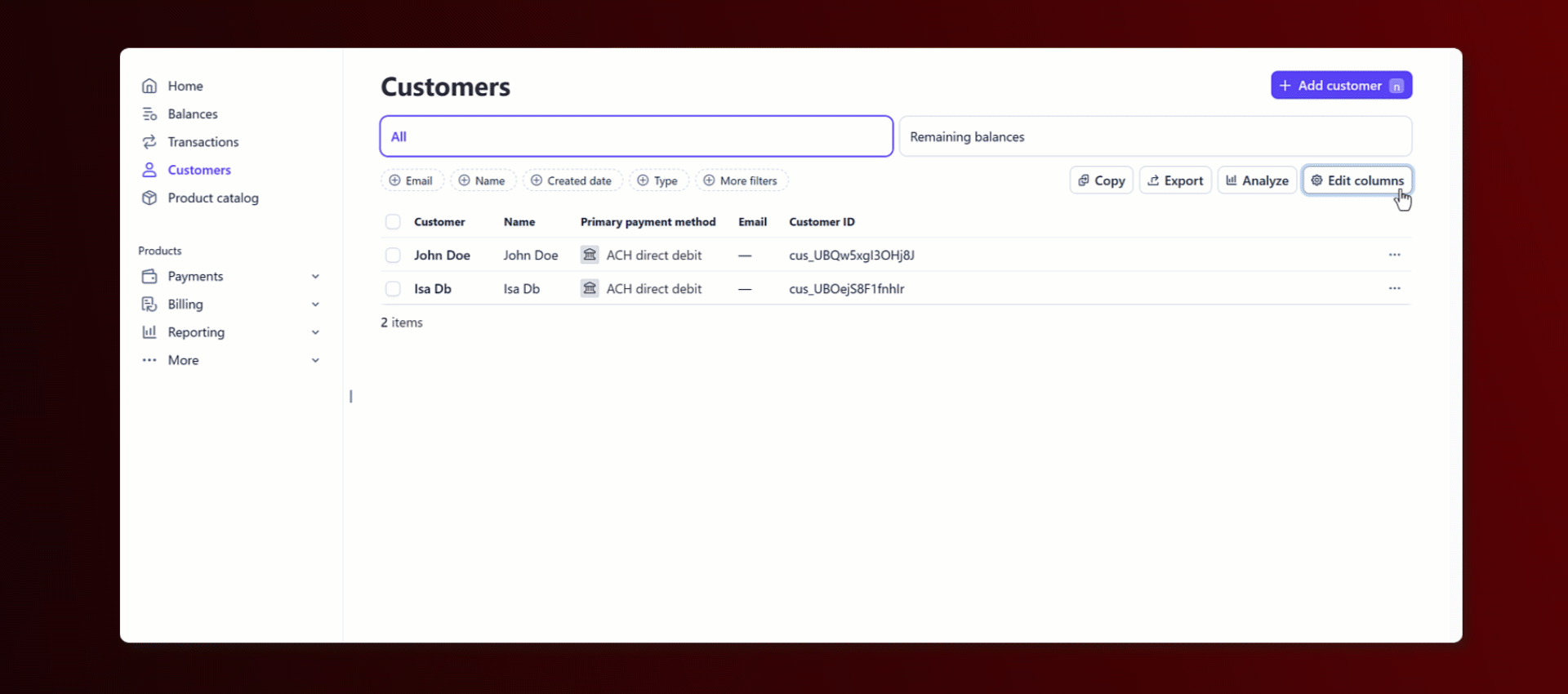Select the All customers tab
This screenshot has width=1568, height=694.
click(x=636, y=136)
